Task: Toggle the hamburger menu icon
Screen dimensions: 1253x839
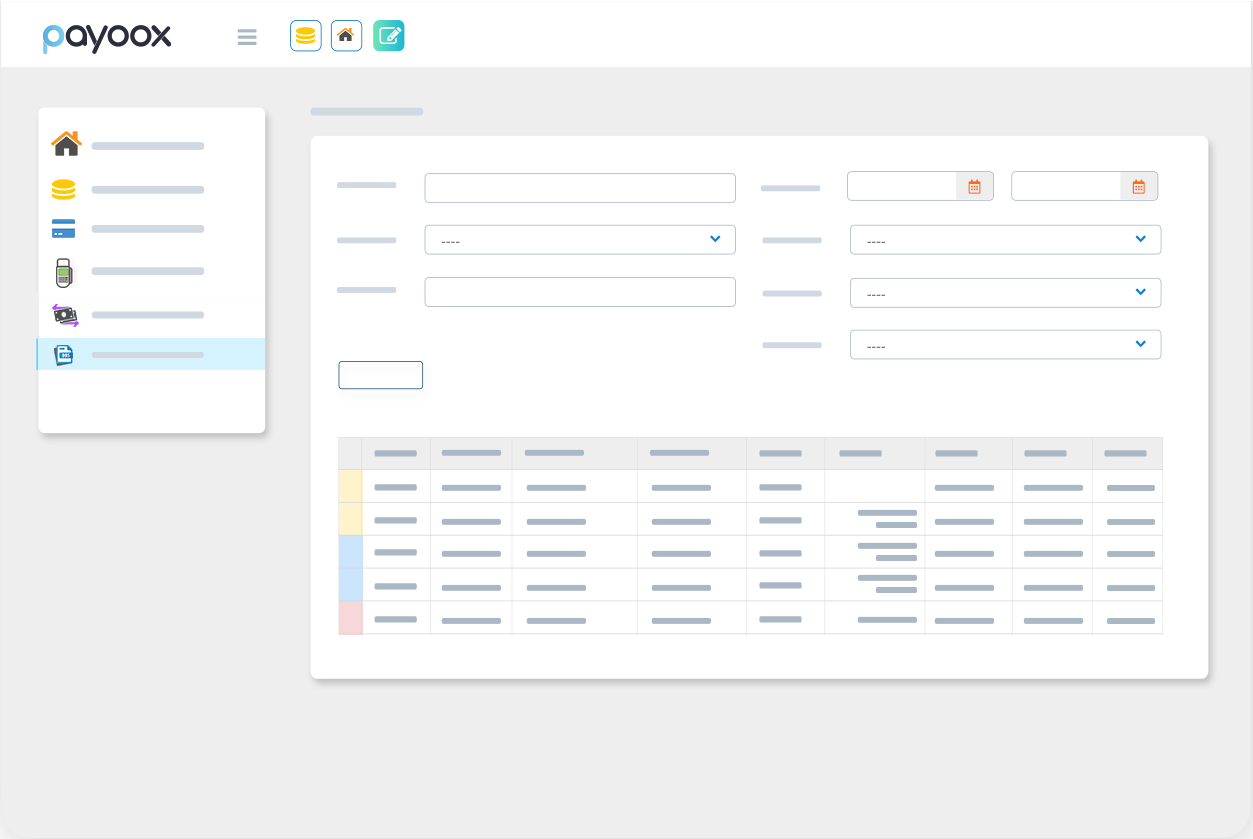Action: pyautogui.click(x=247, y=37)
